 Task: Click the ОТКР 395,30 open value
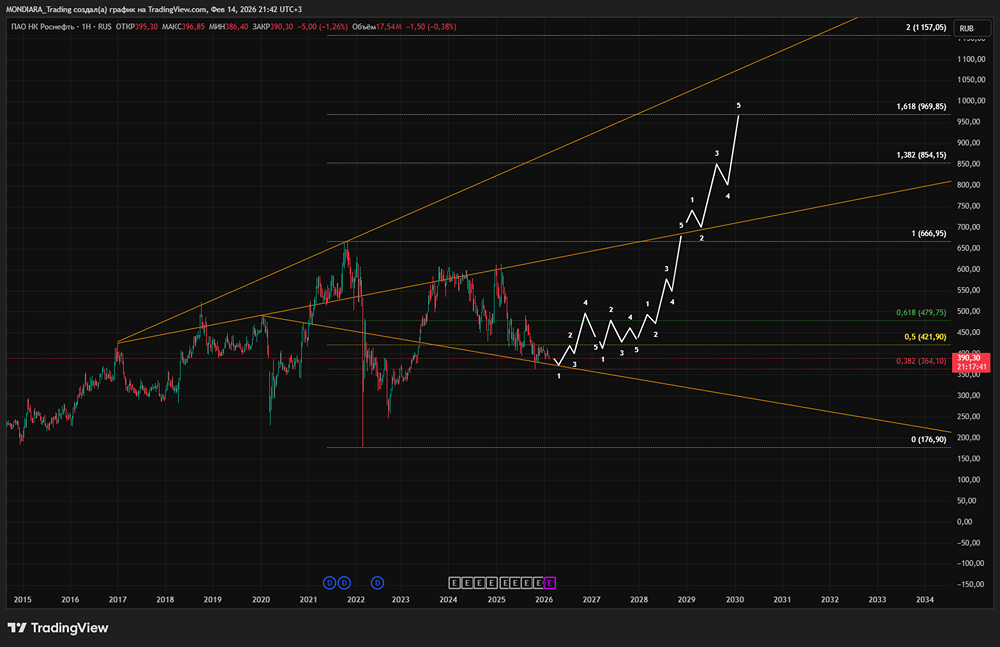pos(136,27)
